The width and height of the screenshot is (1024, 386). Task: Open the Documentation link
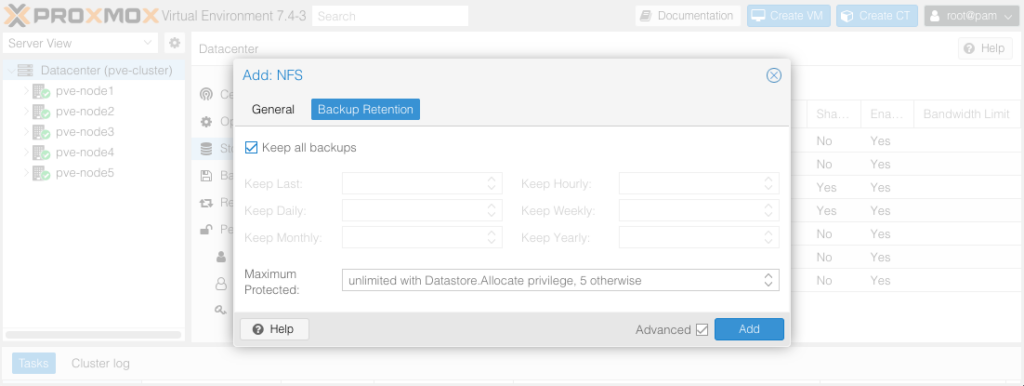688,16
